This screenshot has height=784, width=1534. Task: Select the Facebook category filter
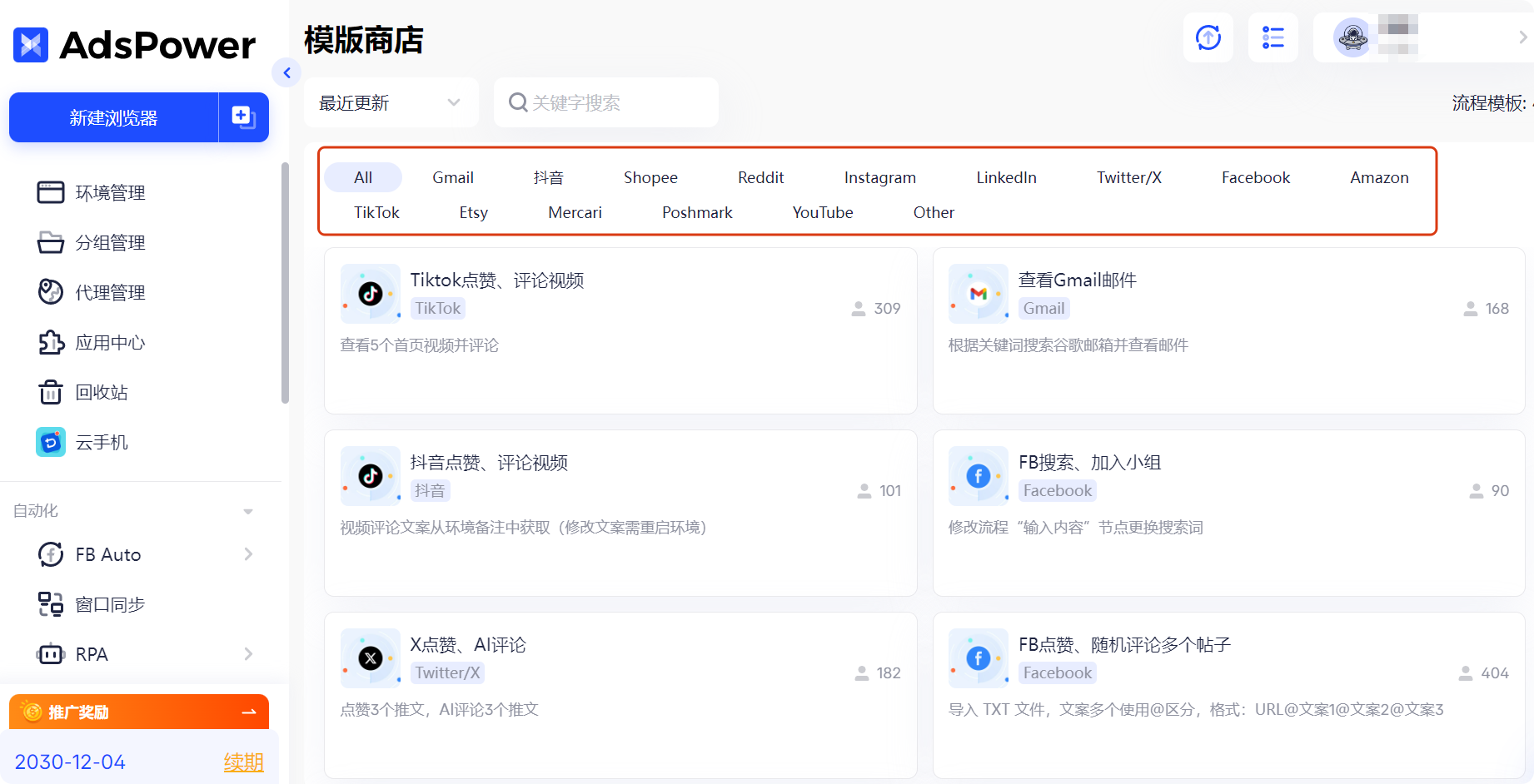tap(1255, 176)
